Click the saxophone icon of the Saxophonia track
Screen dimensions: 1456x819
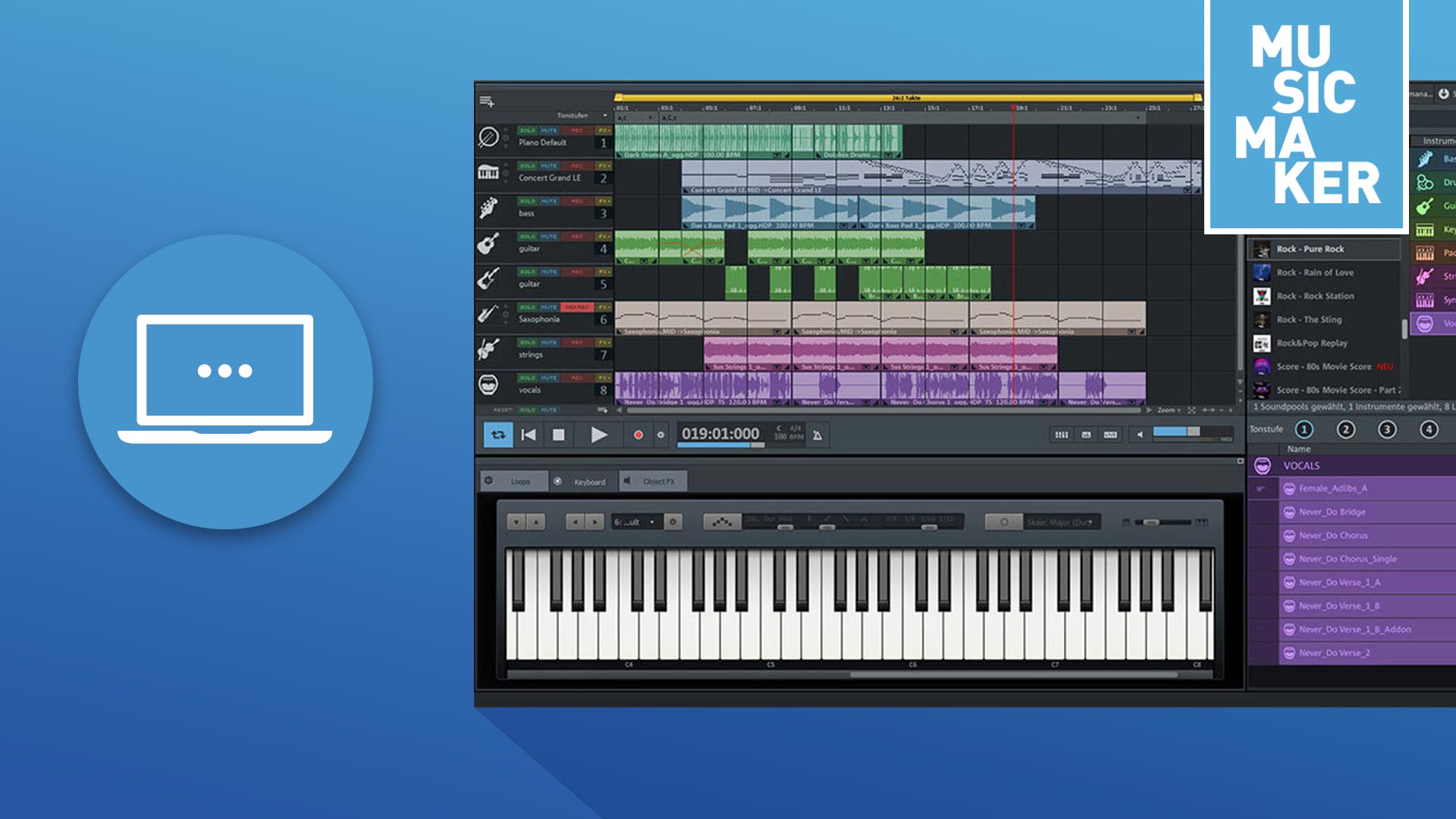click(488, 314)
